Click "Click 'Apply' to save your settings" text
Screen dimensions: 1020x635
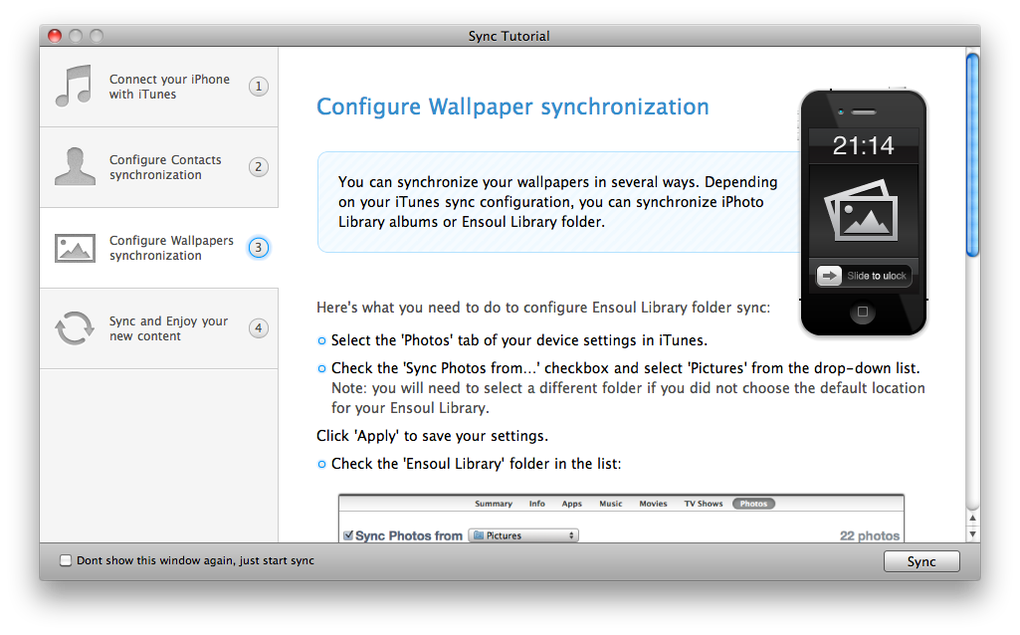(x=432, y=436)
